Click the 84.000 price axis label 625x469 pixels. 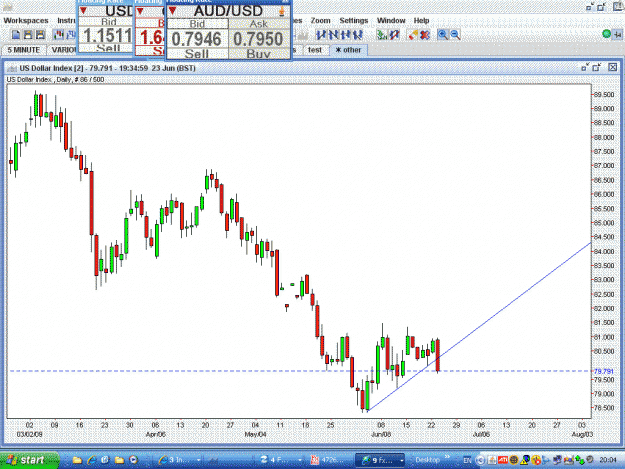click(x=604, y=251)
